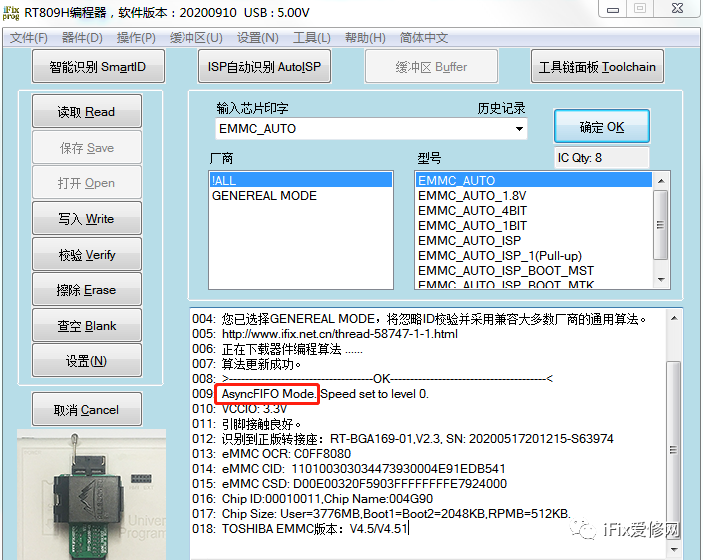The width and height of the screenshot is (703, 560).
Task: Select EMMC_AUTO_1BIT model
Action: [x=534, y=226]
